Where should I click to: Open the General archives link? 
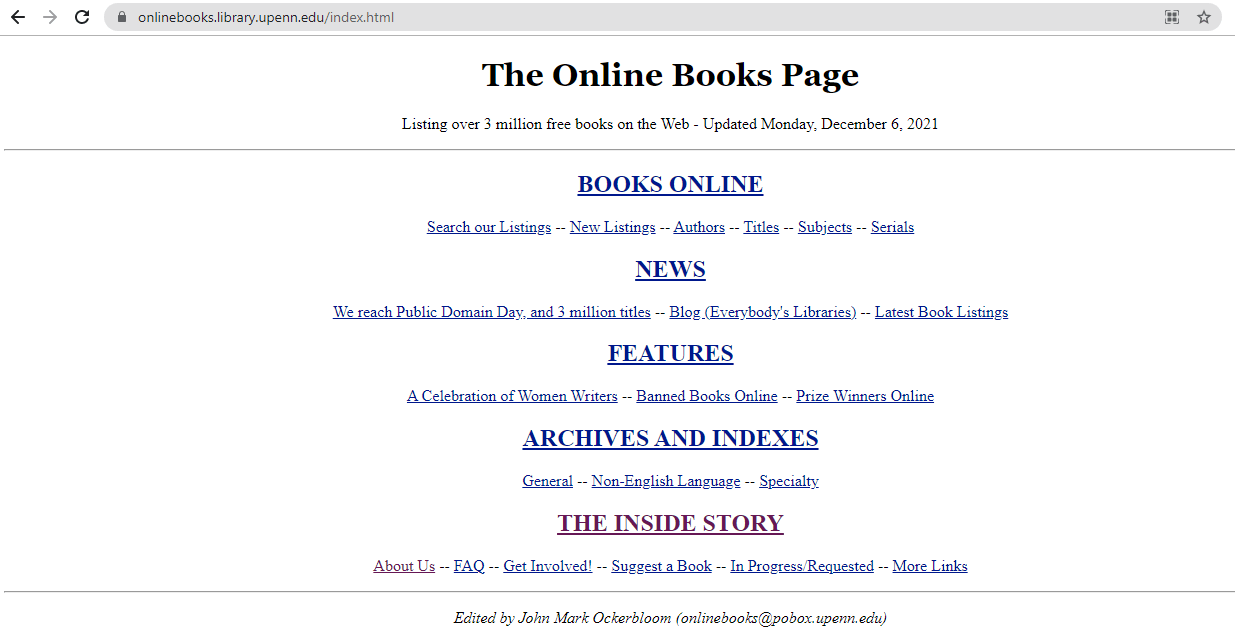547,481
